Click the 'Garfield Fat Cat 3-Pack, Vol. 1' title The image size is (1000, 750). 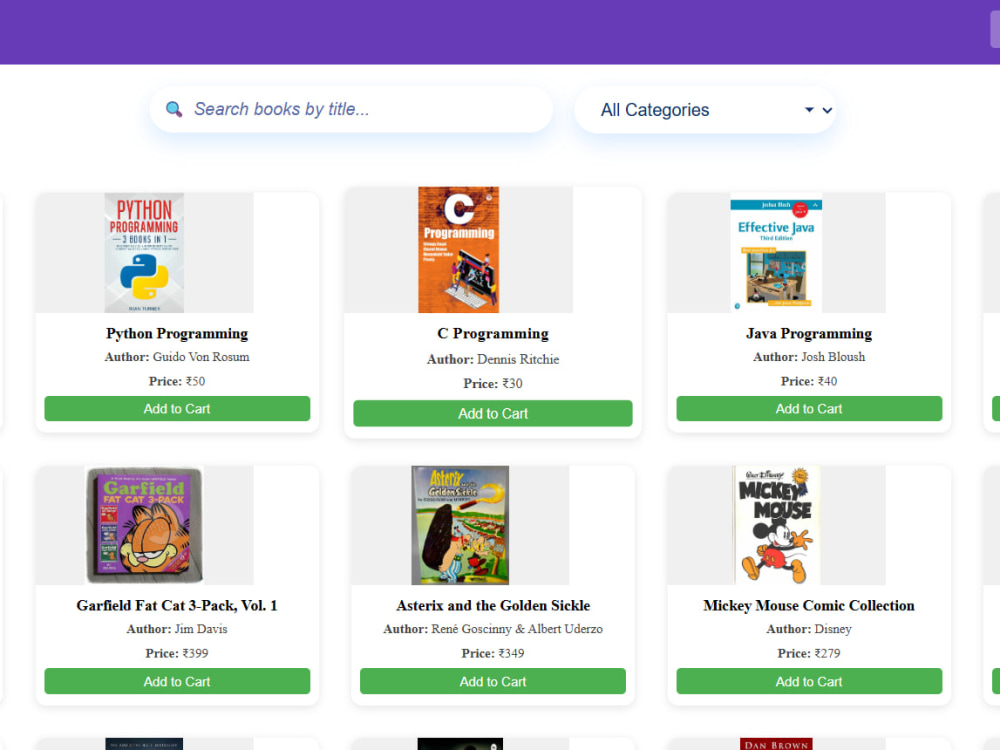pos(177,605)
